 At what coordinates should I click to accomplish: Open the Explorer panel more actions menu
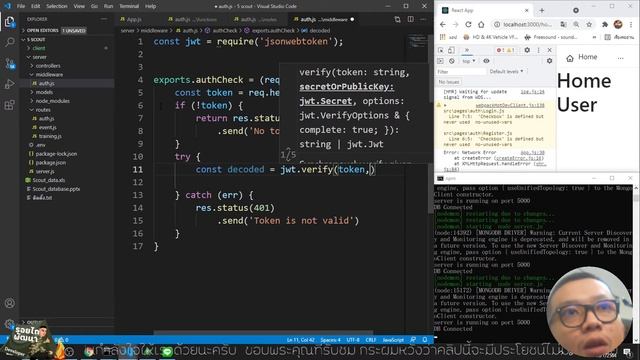coord(104,19)
